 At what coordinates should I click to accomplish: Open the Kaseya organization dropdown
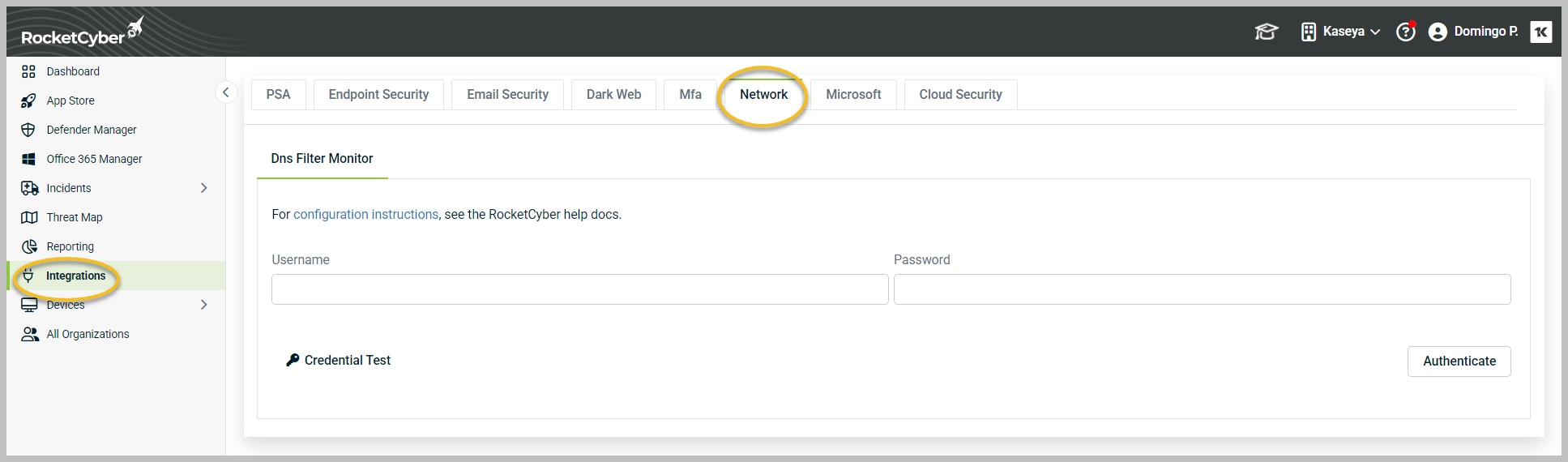tap(1340, 32)
